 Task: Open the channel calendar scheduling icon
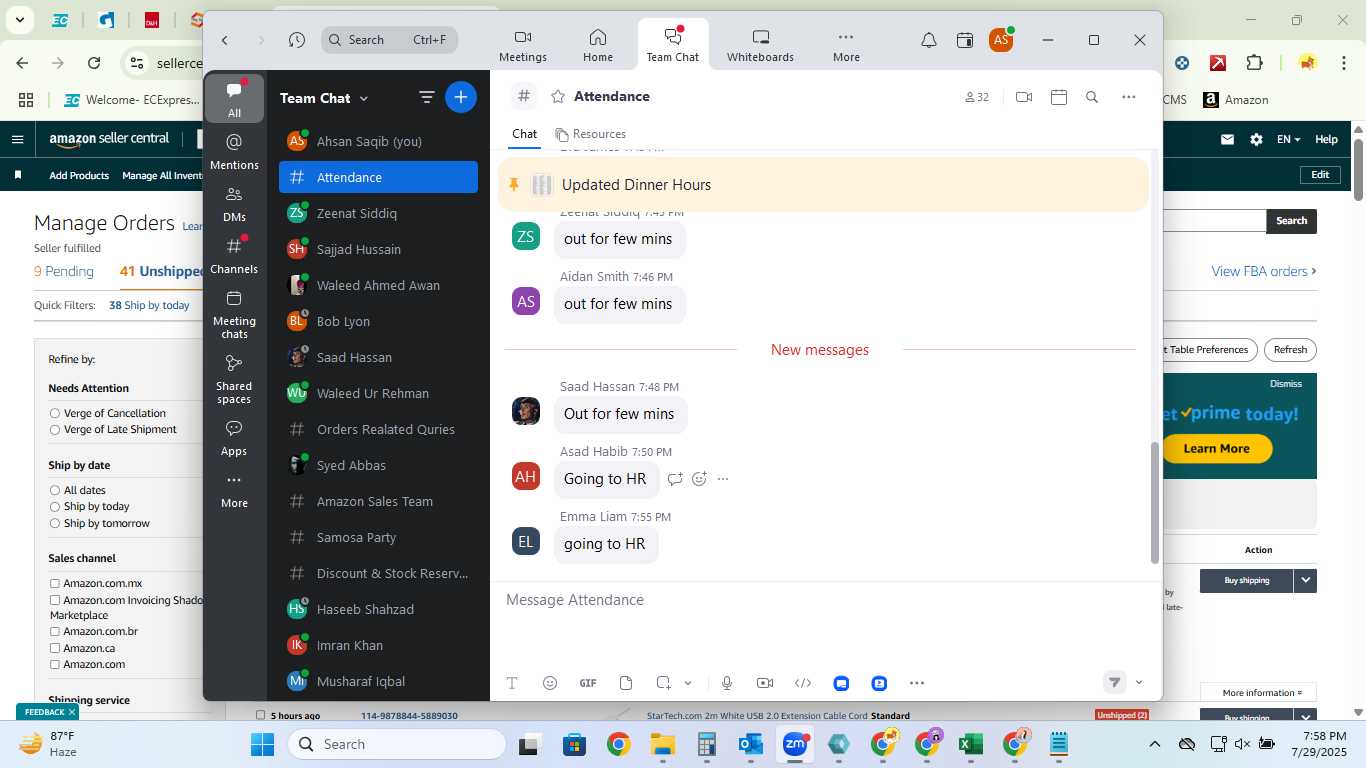click(x=1059, y=97)
